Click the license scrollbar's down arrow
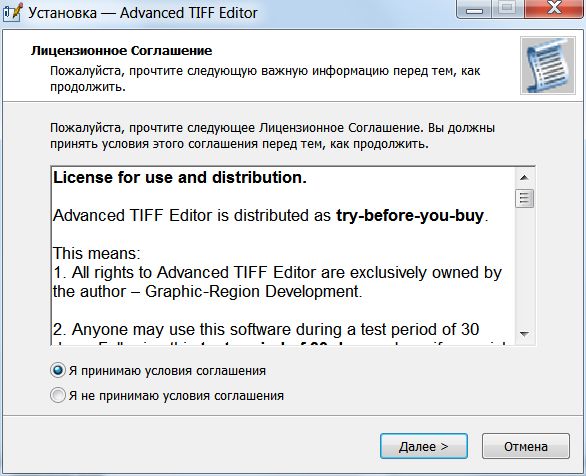The height and width of the screenshot is (476, 586). tap(524, 334)
